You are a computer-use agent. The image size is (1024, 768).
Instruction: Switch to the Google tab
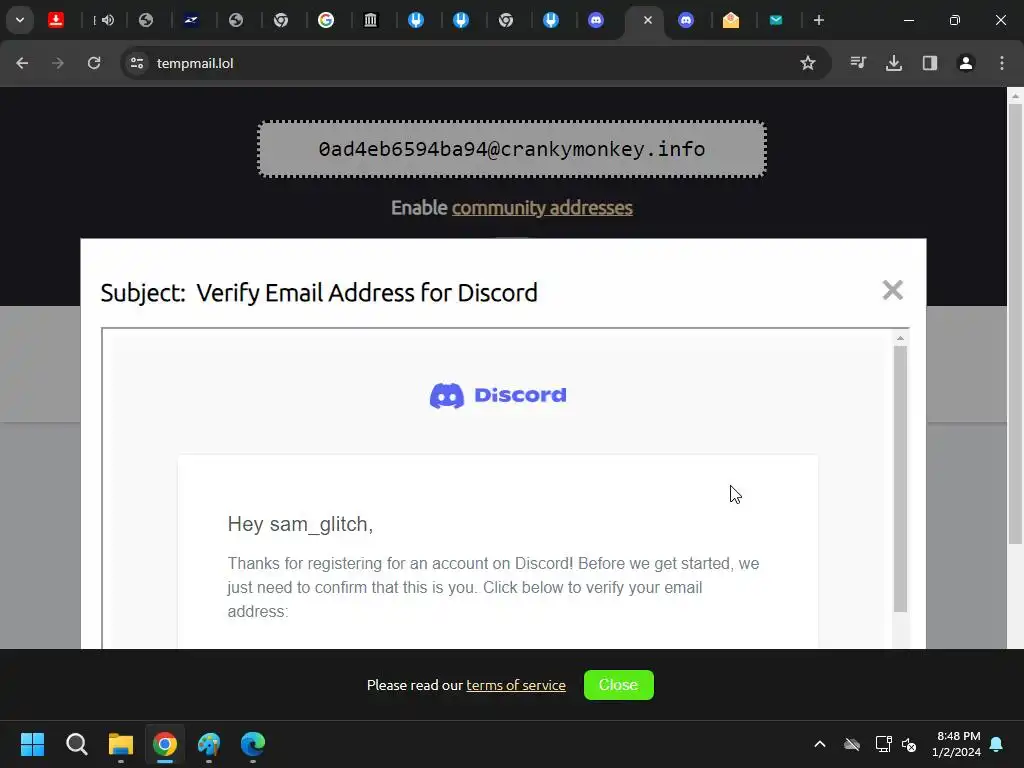click(326, 20)
